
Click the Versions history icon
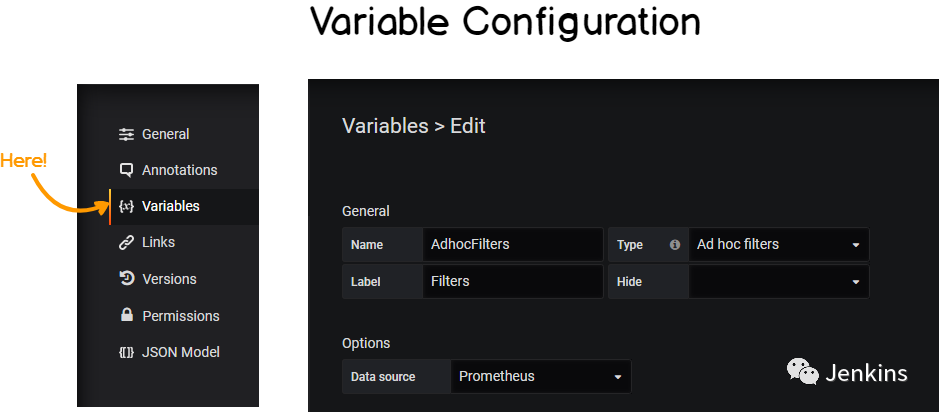[x=126, y=278]
